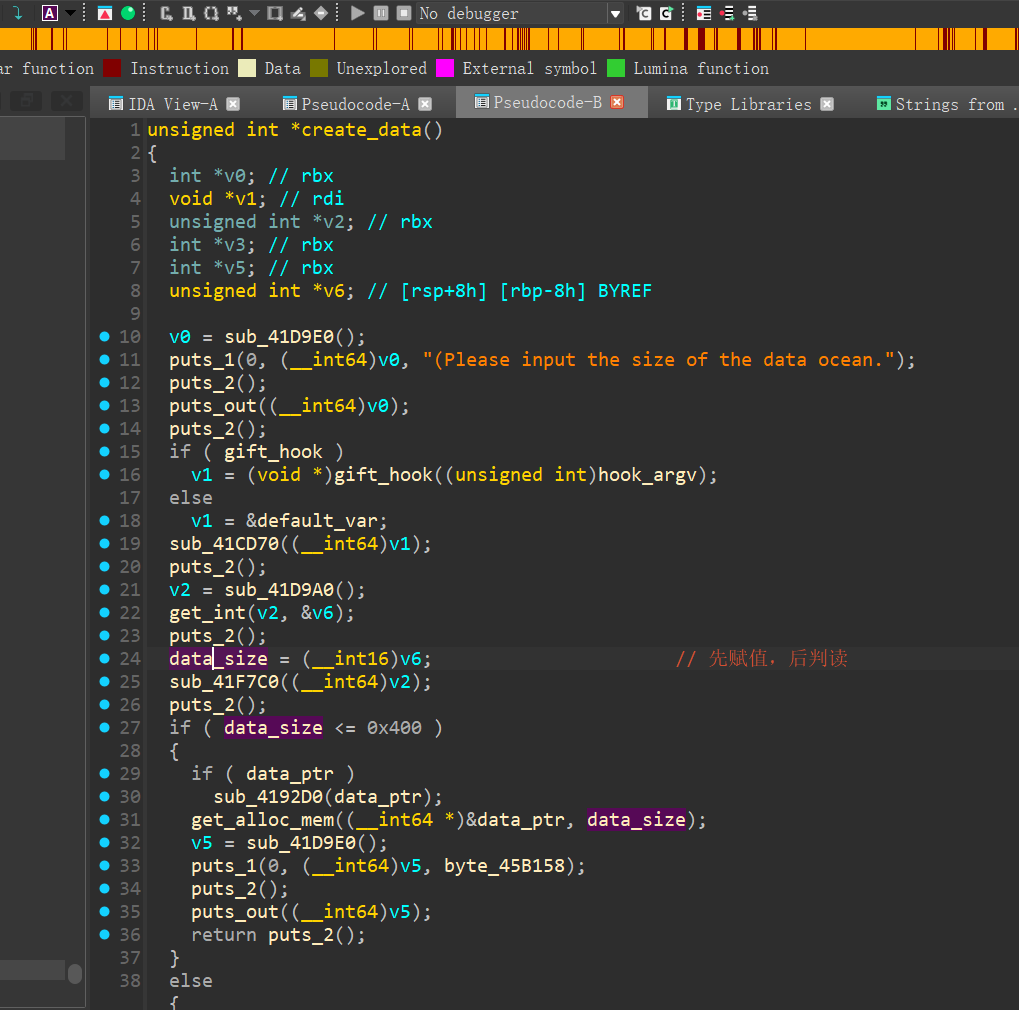Click the Unexplored legend color swatch
1019x1010 pixels.
(319, 68)
